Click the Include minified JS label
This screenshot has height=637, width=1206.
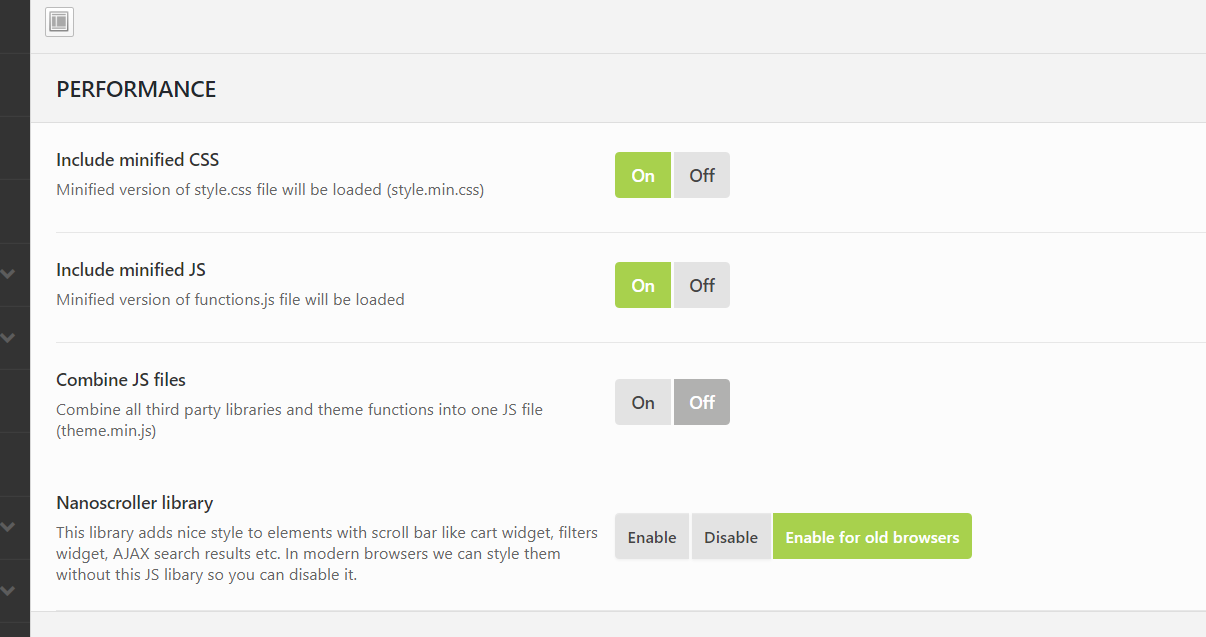[130, 269]
